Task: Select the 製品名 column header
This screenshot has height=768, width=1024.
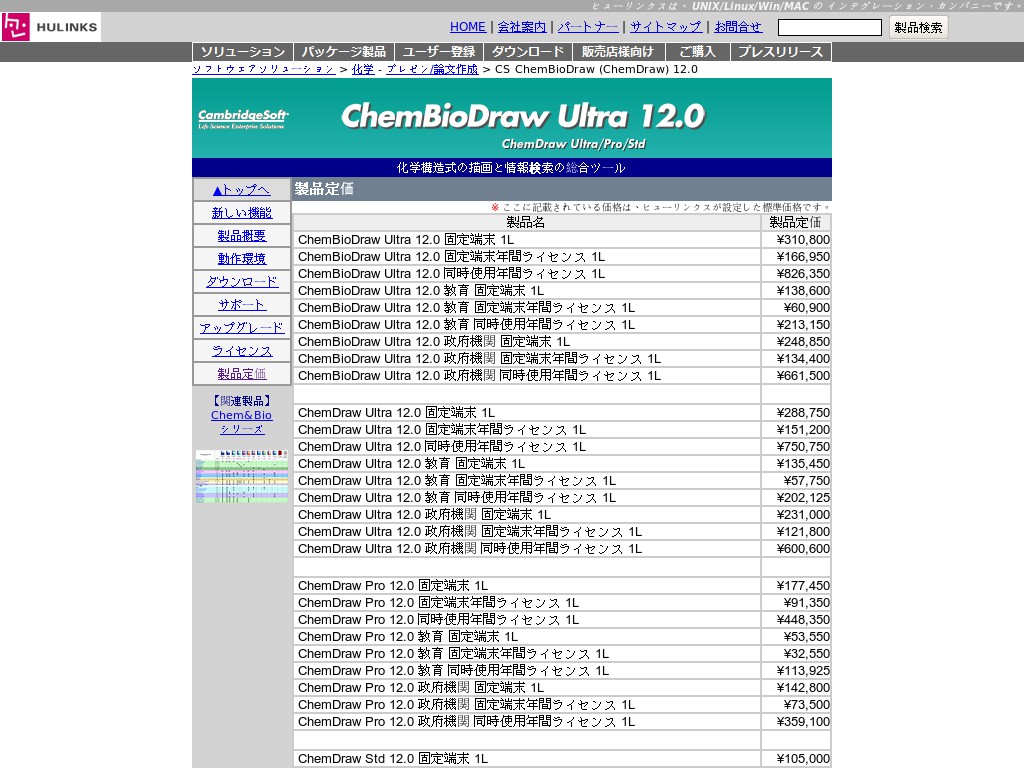Action: (526, 222)
